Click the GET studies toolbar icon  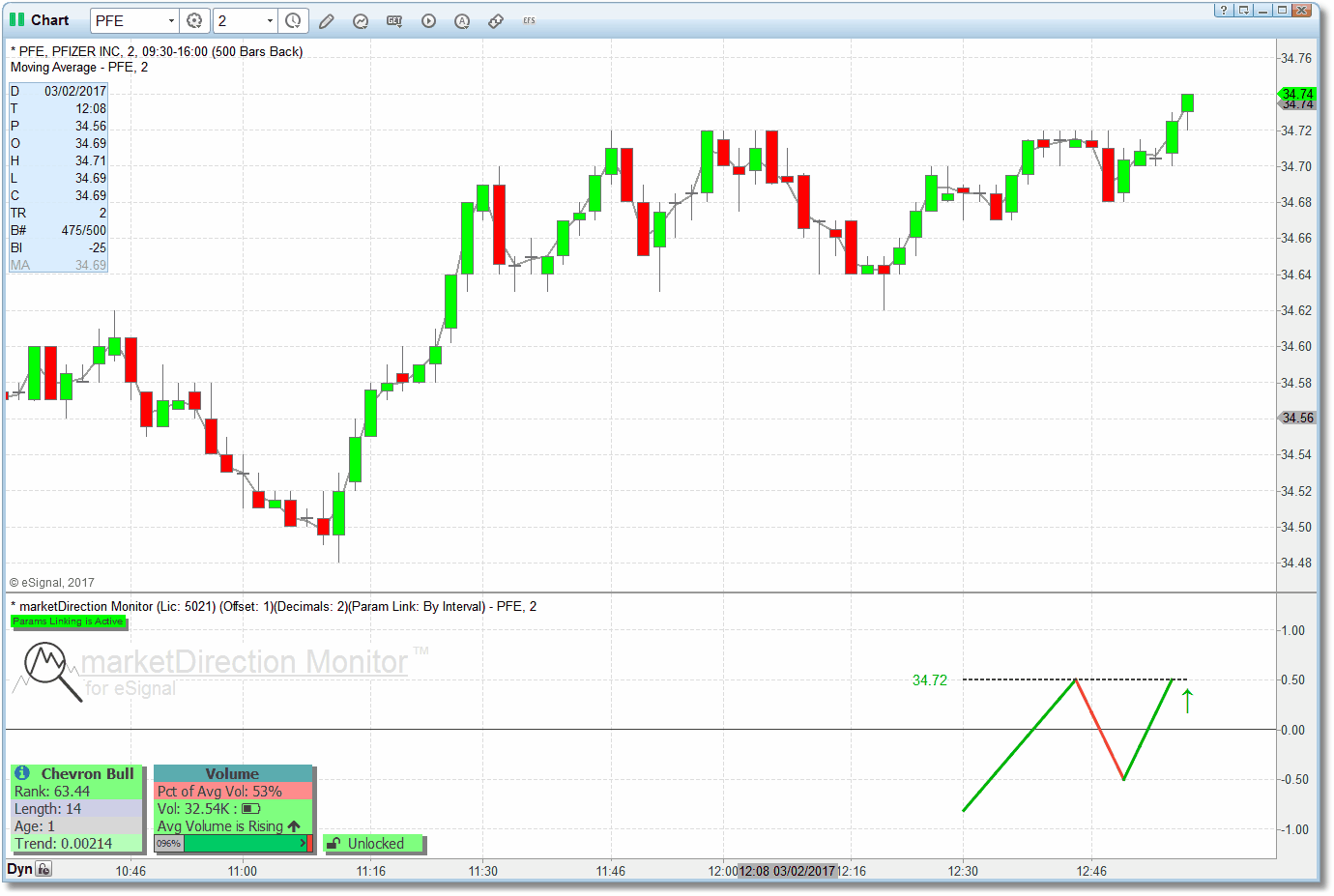click(x=394, y=20)
